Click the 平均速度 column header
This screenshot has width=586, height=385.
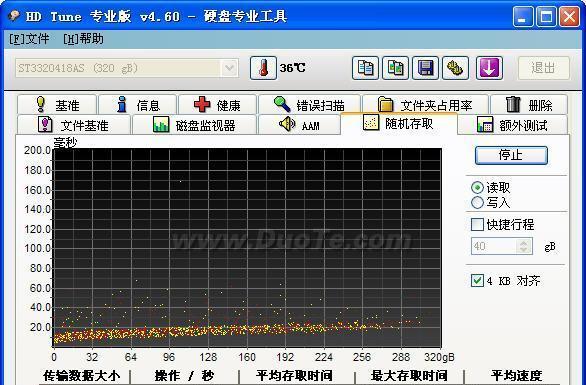pos(516,376)
